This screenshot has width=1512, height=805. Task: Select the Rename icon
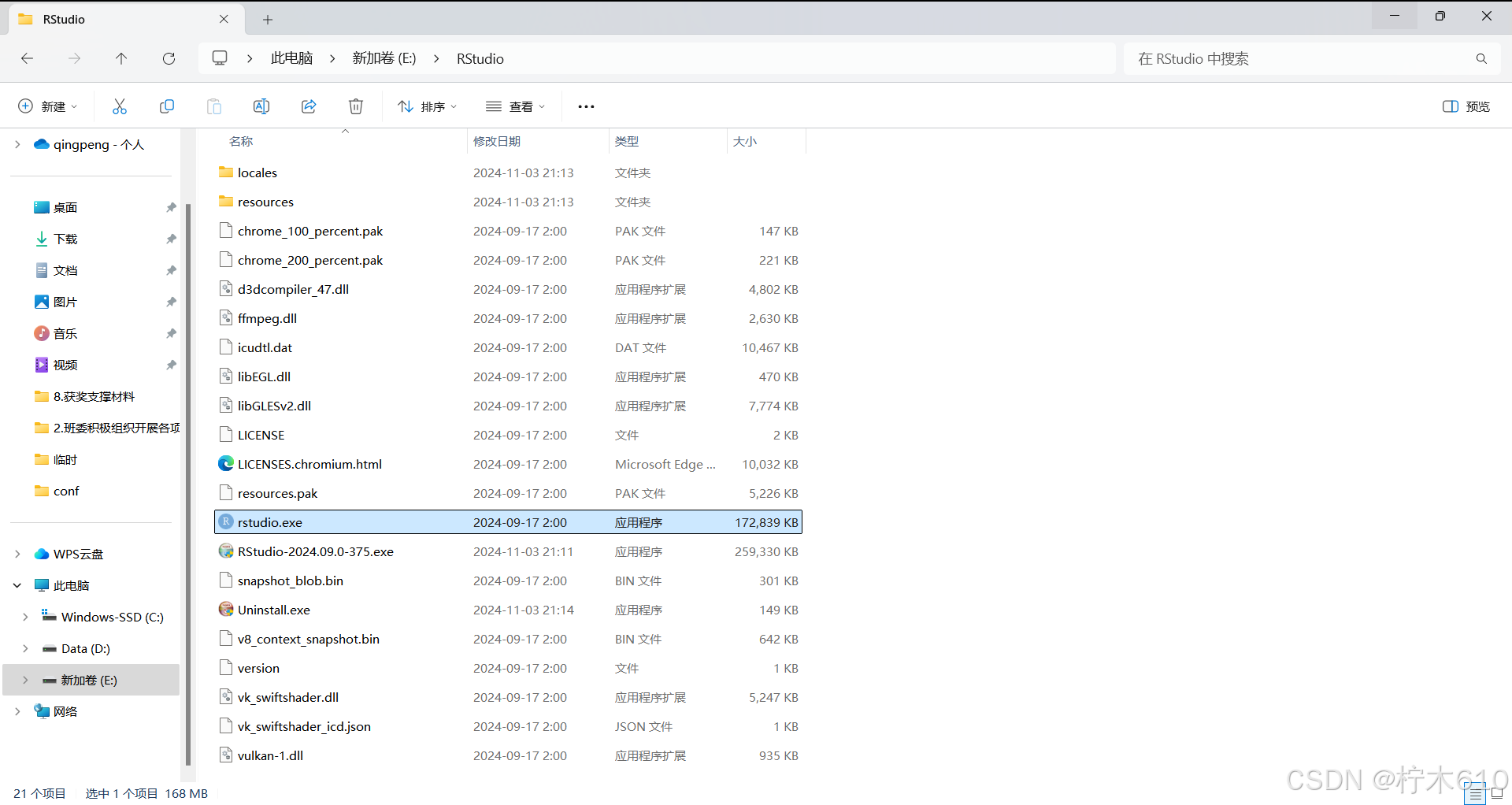[x=261, y=106]
